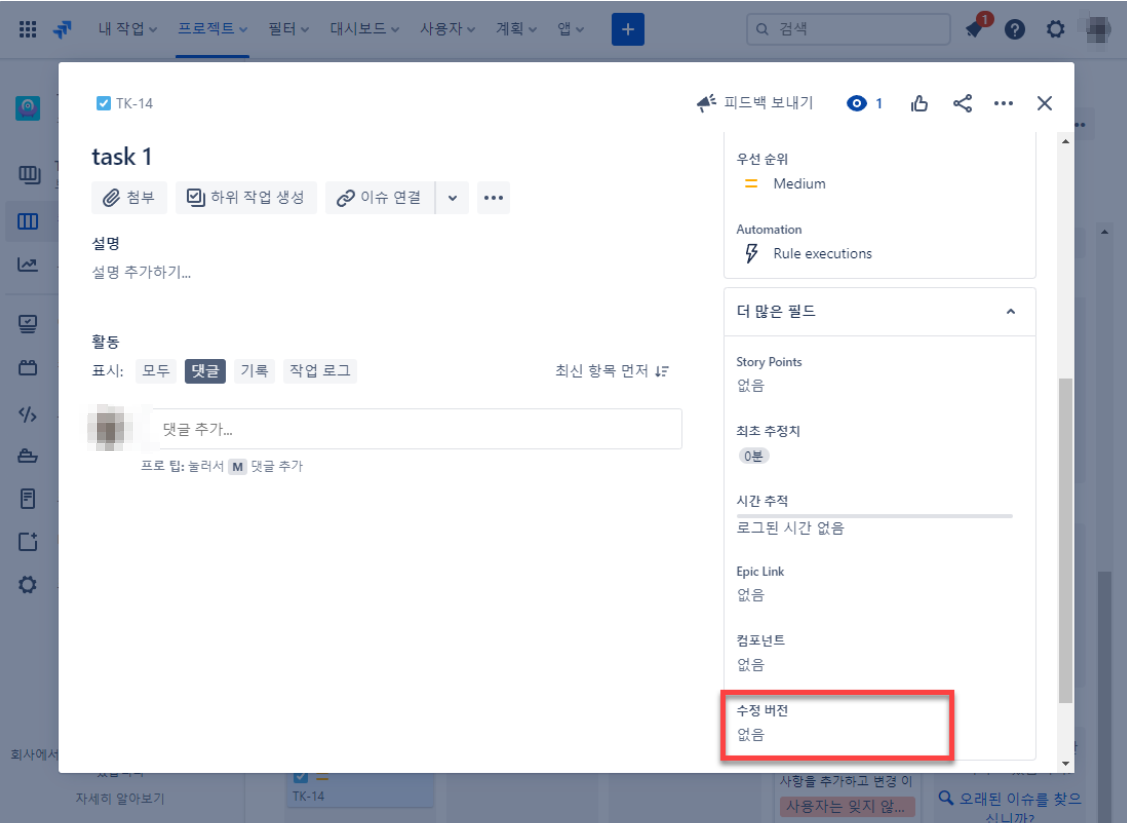Screen dimensions: 1127x823
Task: Close the TK-14 issue dialog
Action: [x=1044, y=104]
